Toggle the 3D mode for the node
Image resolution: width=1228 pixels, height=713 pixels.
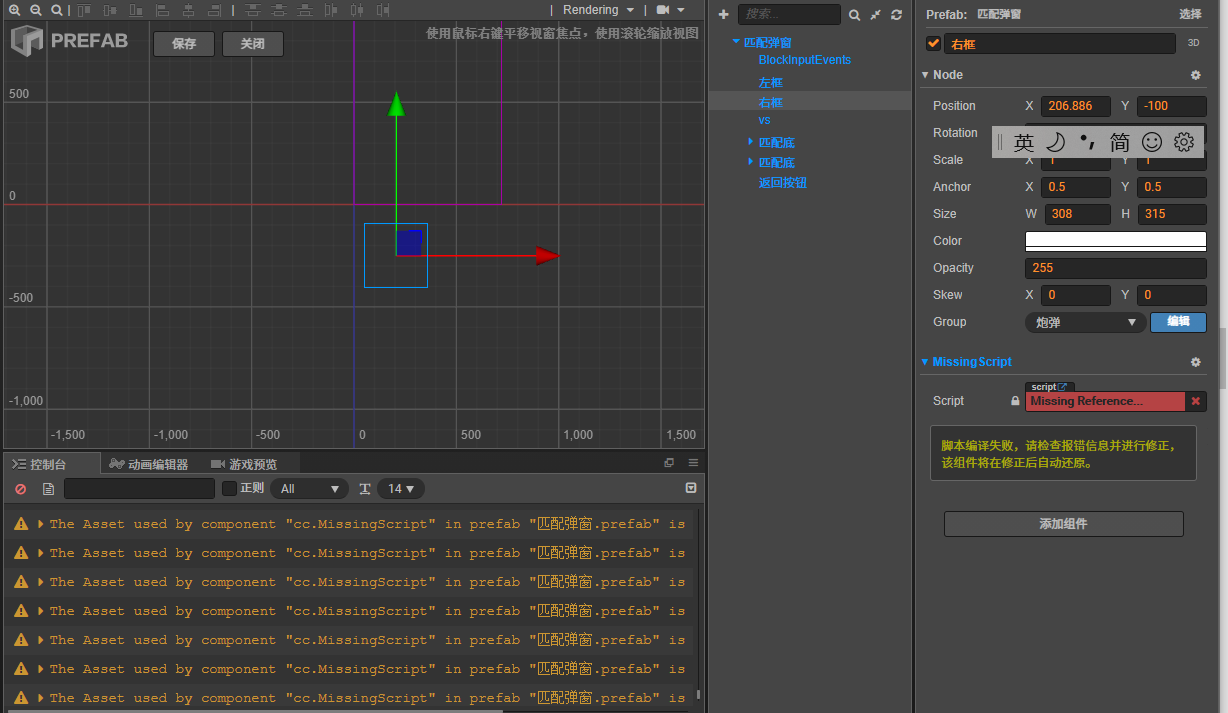(x=1193, y=44)
